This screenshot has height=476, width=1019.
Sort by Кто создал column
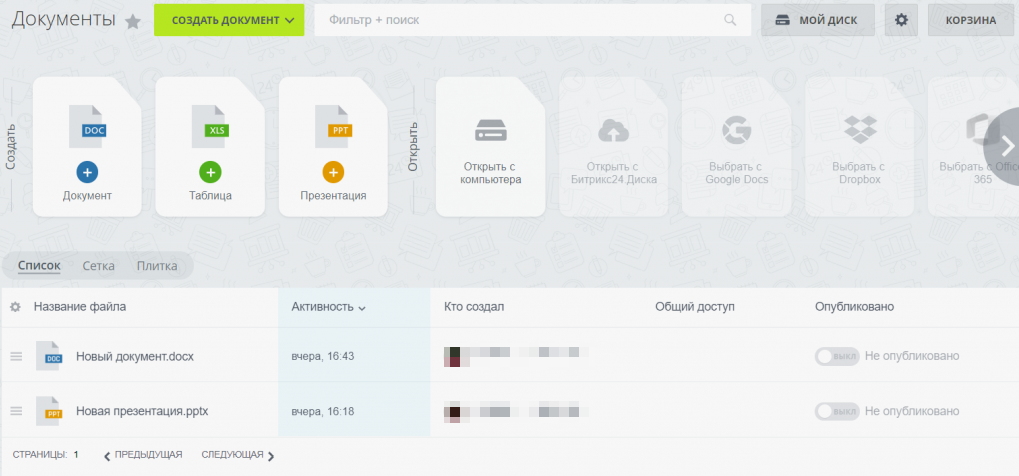click(474, 306)
